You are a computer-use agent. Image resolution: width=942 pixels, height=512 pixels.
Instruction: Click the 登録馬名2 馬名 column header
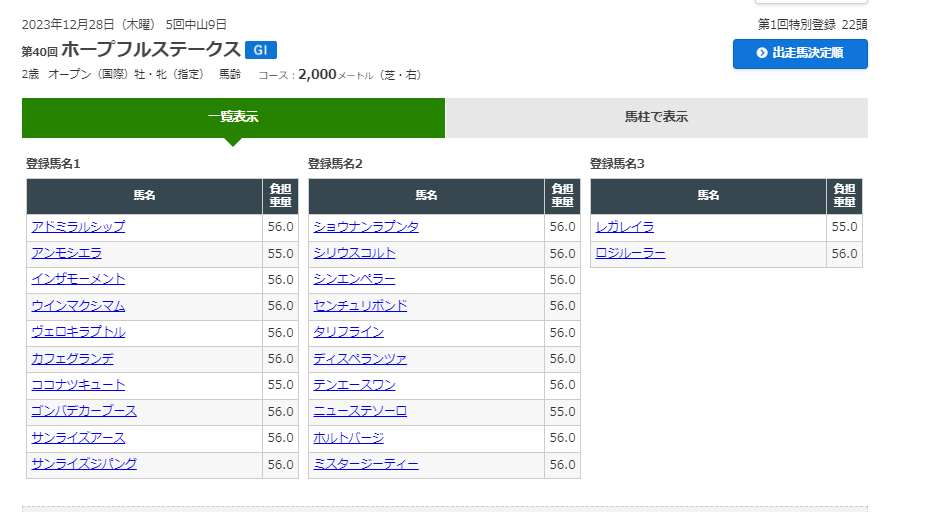coord(427,196)
